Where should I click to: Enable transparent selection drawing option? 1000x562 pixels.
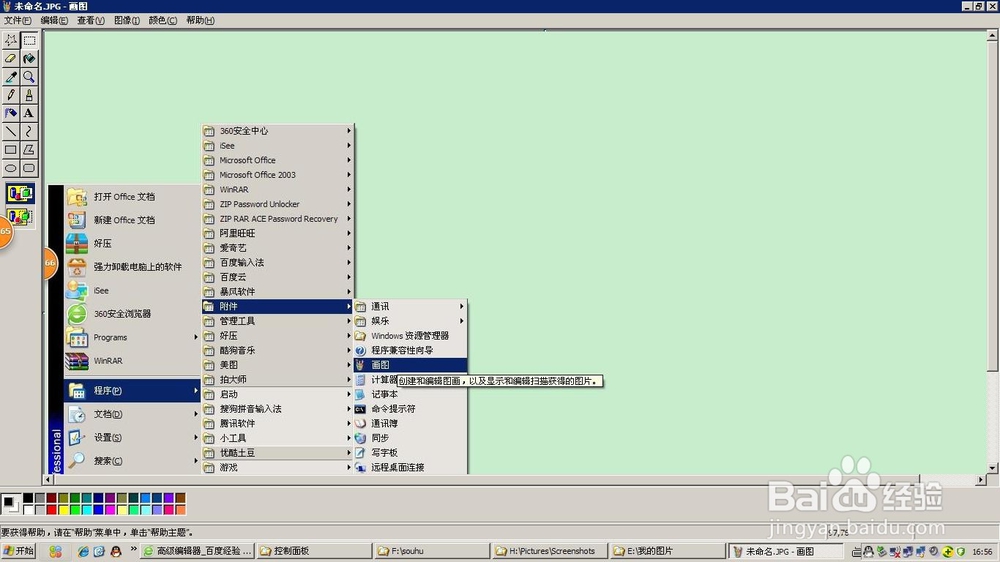point(20,217)
